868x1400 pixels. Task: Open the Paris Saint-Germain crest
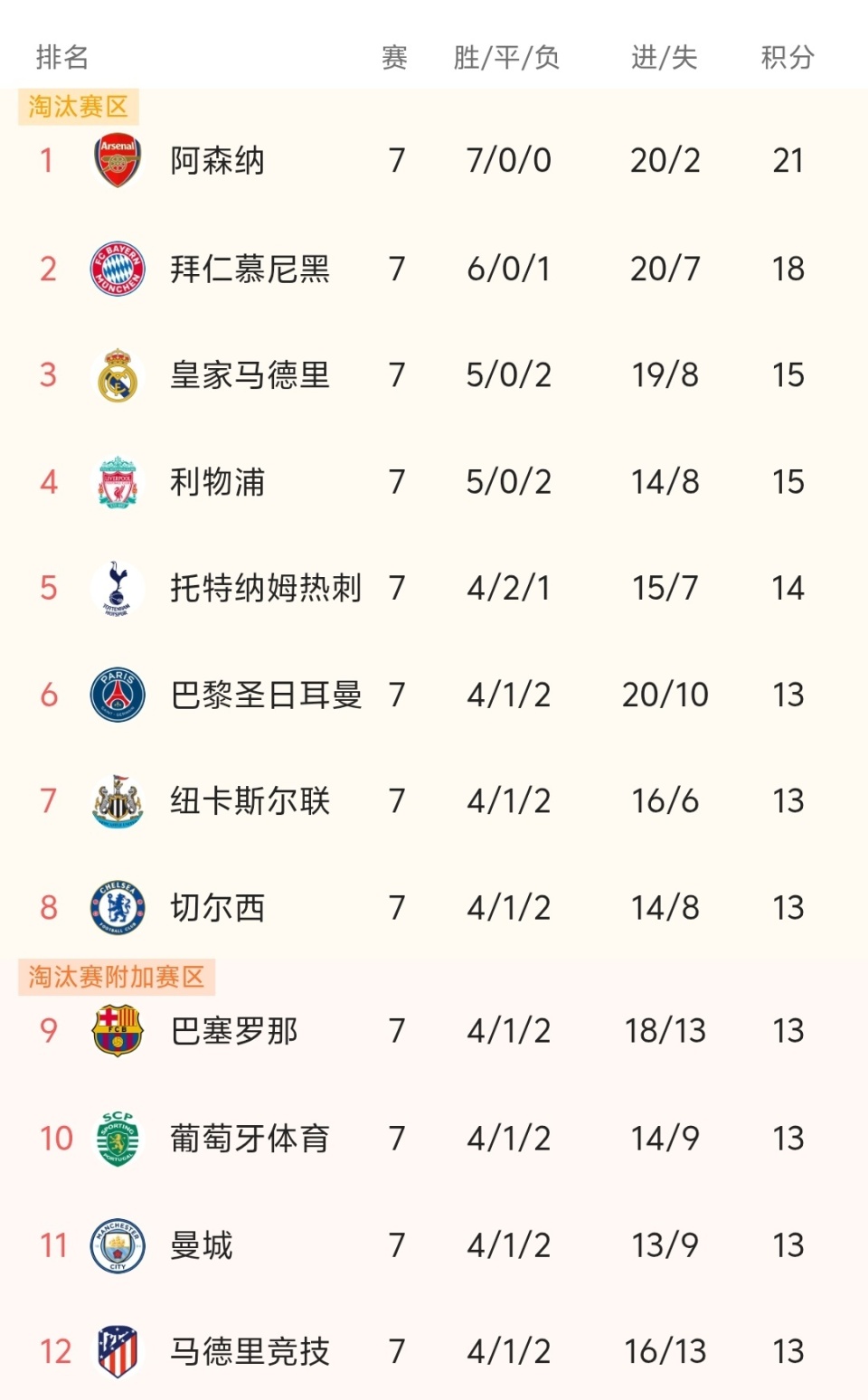(x=118, y=695)
